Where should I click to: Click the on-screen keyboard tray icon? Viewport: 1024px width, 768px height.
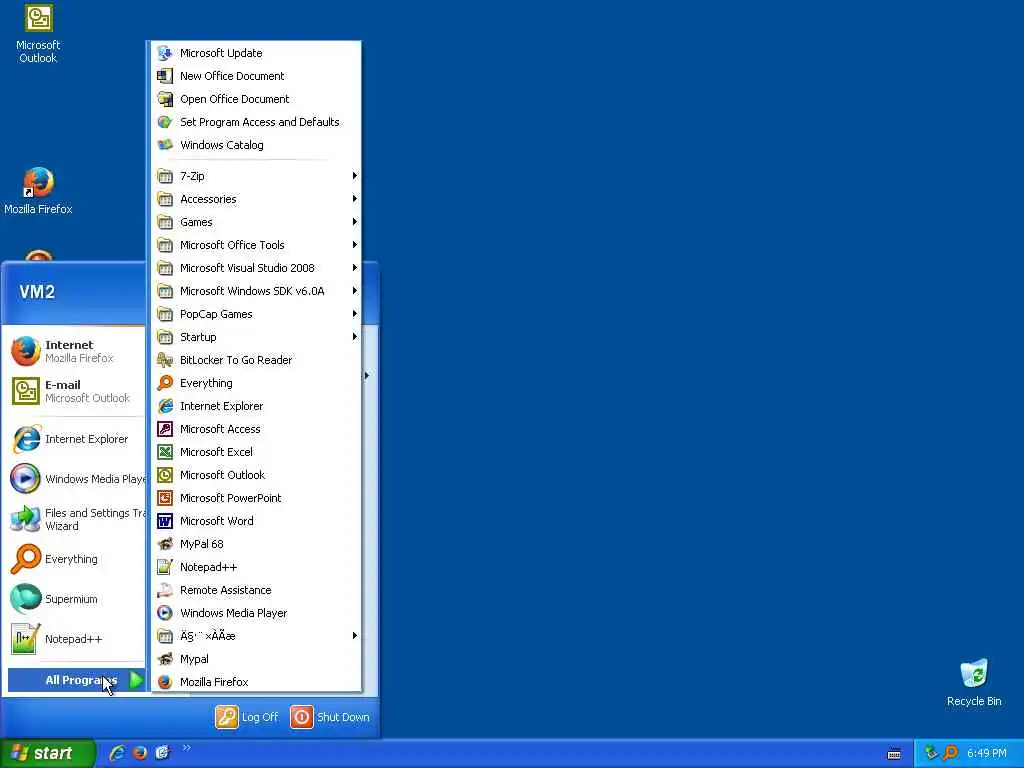pos(894,754)
